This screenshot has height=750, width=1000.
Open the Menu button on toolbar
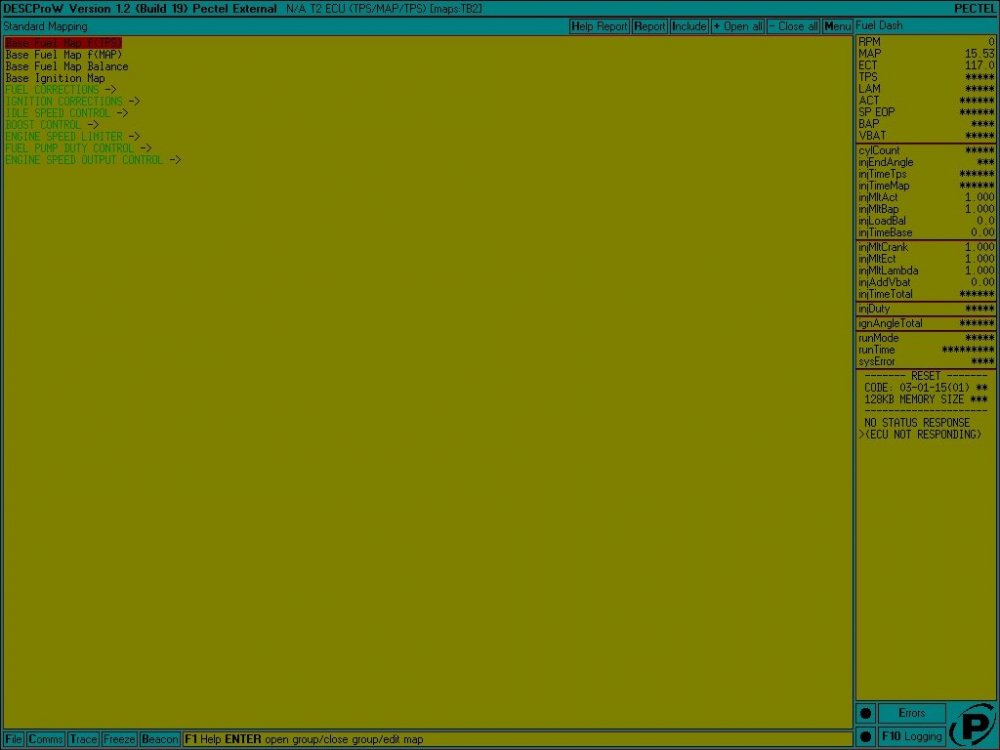(x=838, y=26)
